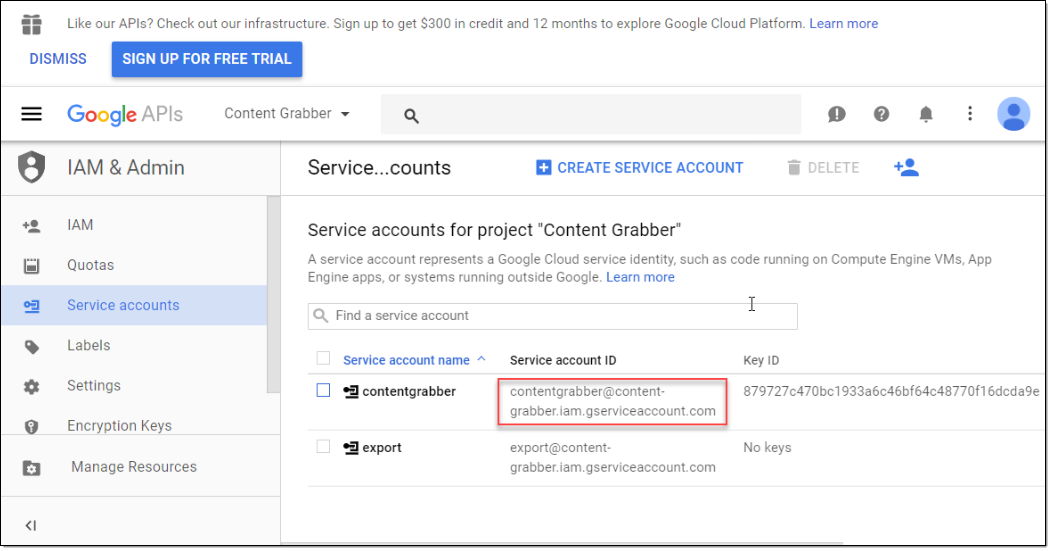Check the export service account checkbox
This screenshot has width=1051, height=551.
pyautogui.click(x=323, y=447)
